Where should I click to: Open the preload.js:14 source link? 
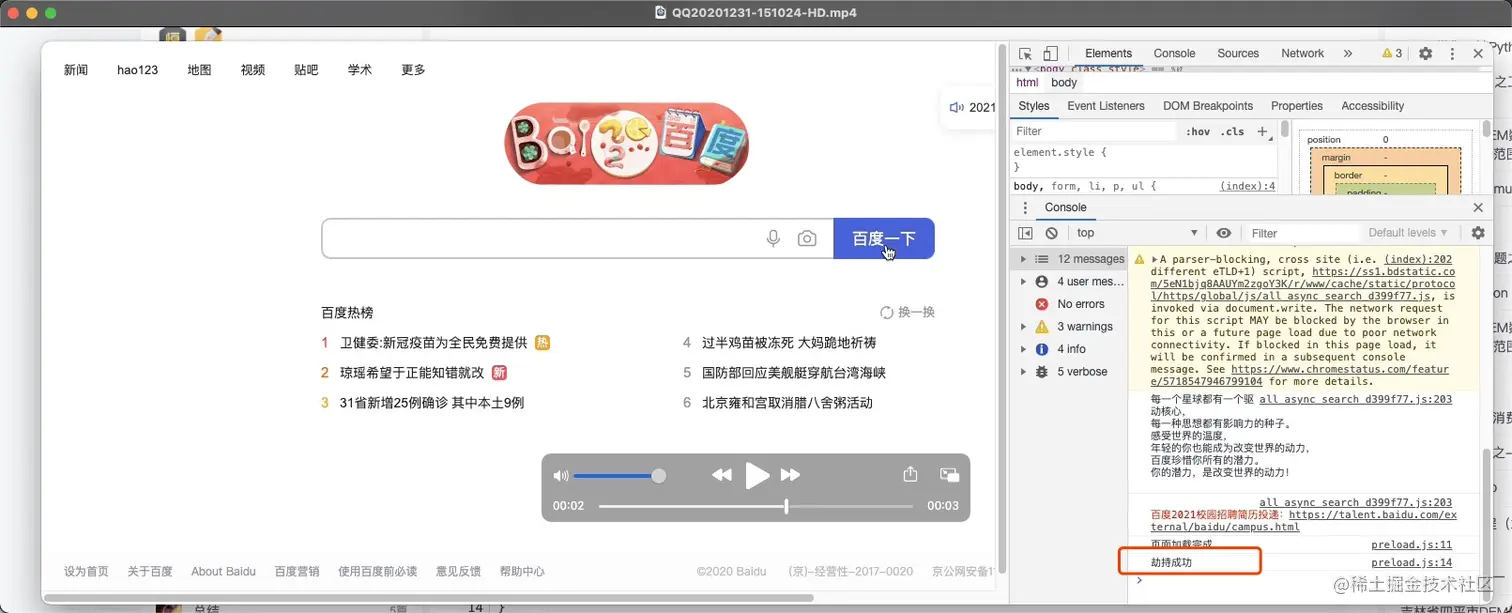click(1411, 563)
